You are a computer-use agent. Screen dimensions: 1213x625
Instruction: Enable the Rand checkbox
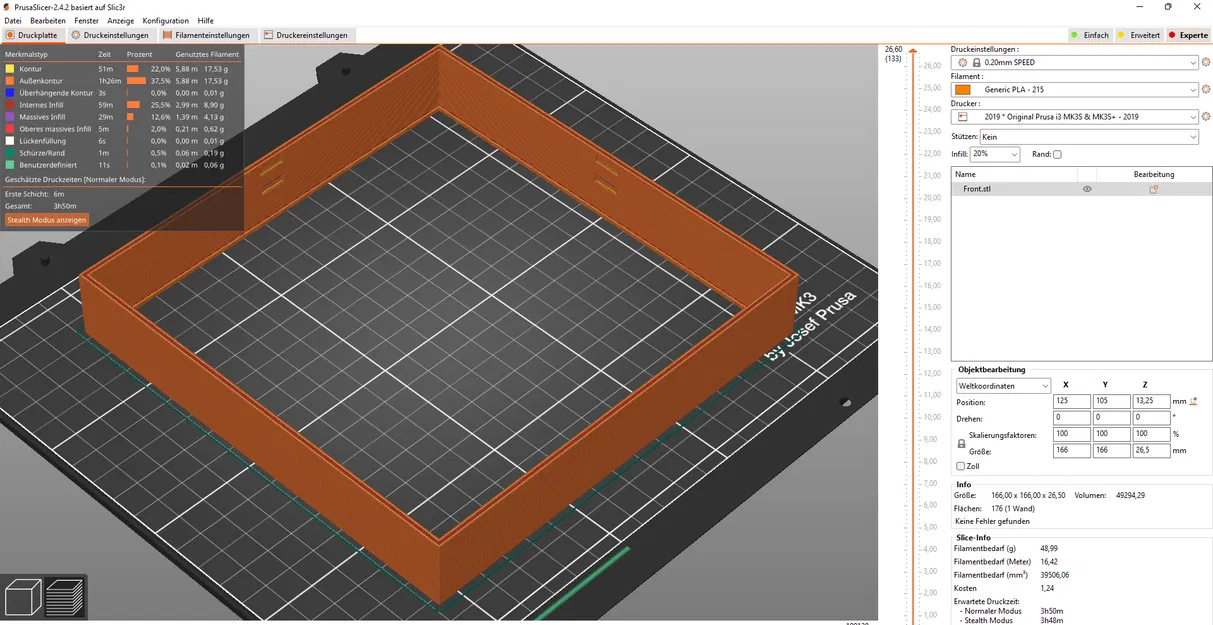coord(1057,153)
